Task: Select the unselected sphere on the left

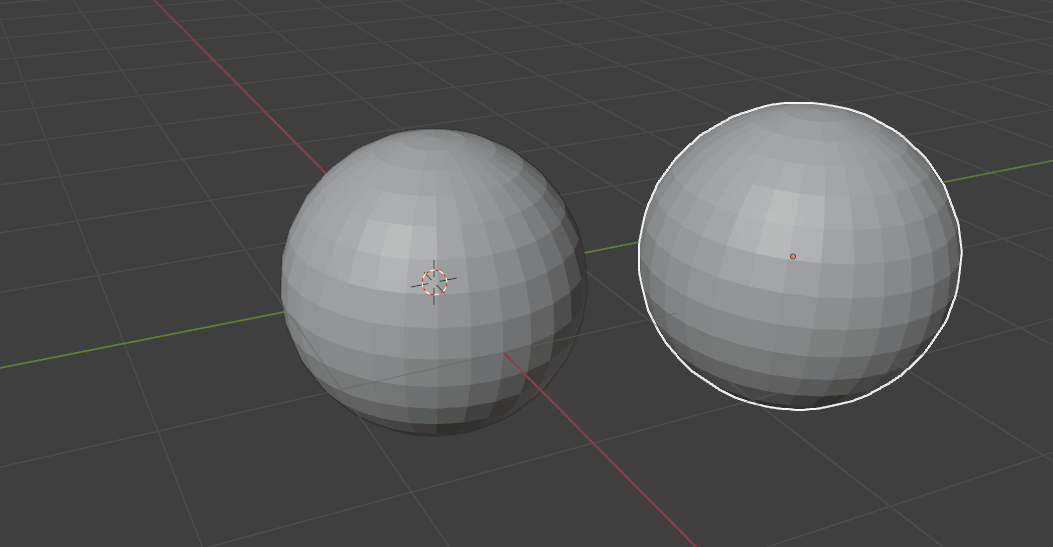Action: click(x=350, y=330)
